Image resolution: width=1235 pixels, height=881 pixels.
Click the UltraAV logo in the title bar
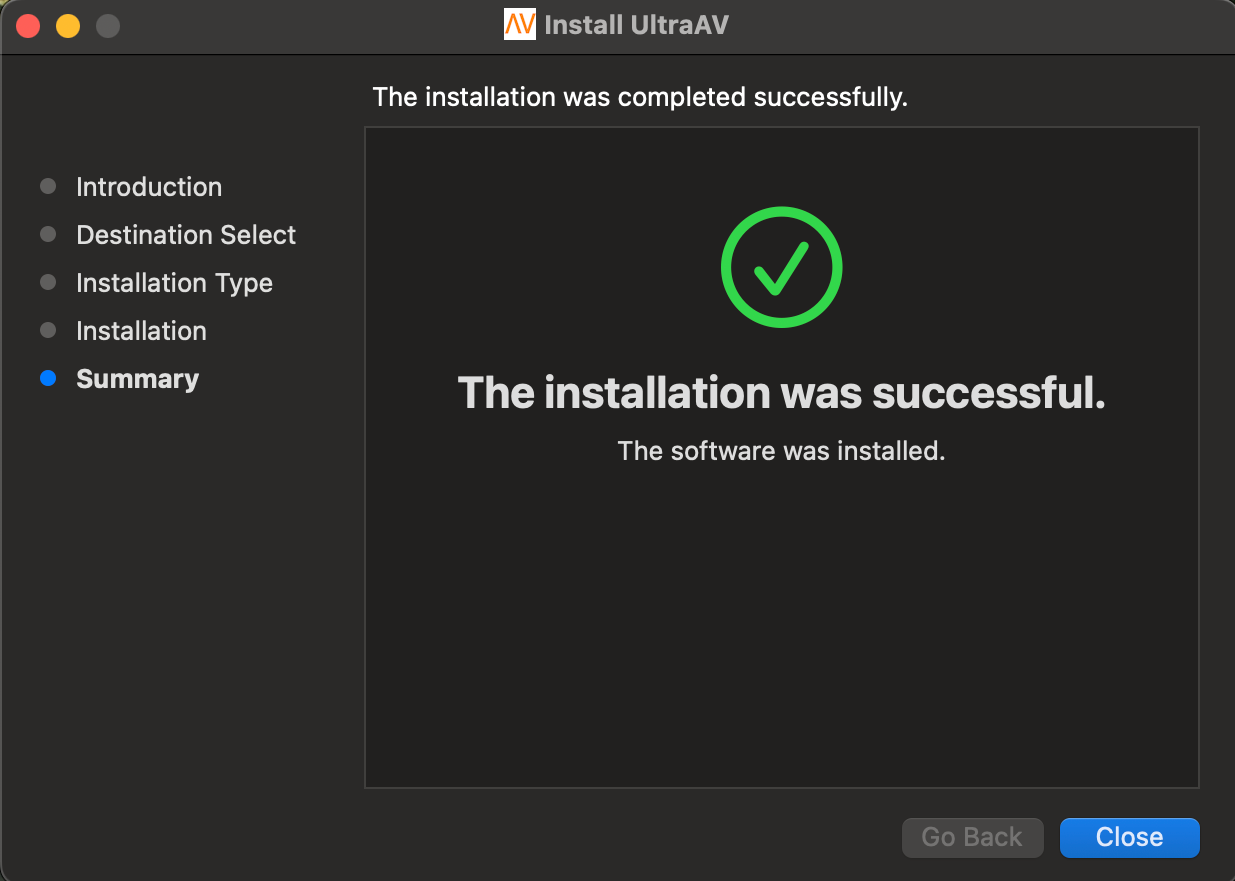(x=520, y=24)
